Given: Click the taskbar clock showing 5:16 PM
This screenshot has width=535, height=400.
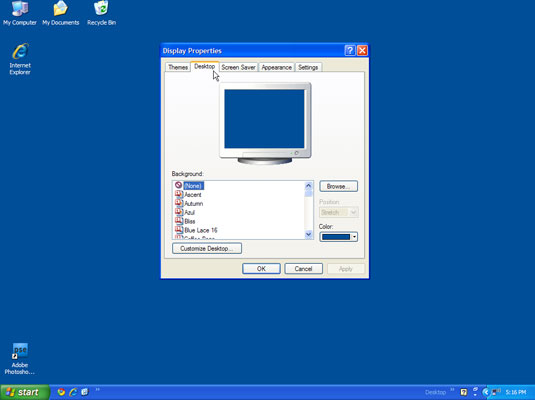Looking at the screenshot, I should (x=516, y=392).
